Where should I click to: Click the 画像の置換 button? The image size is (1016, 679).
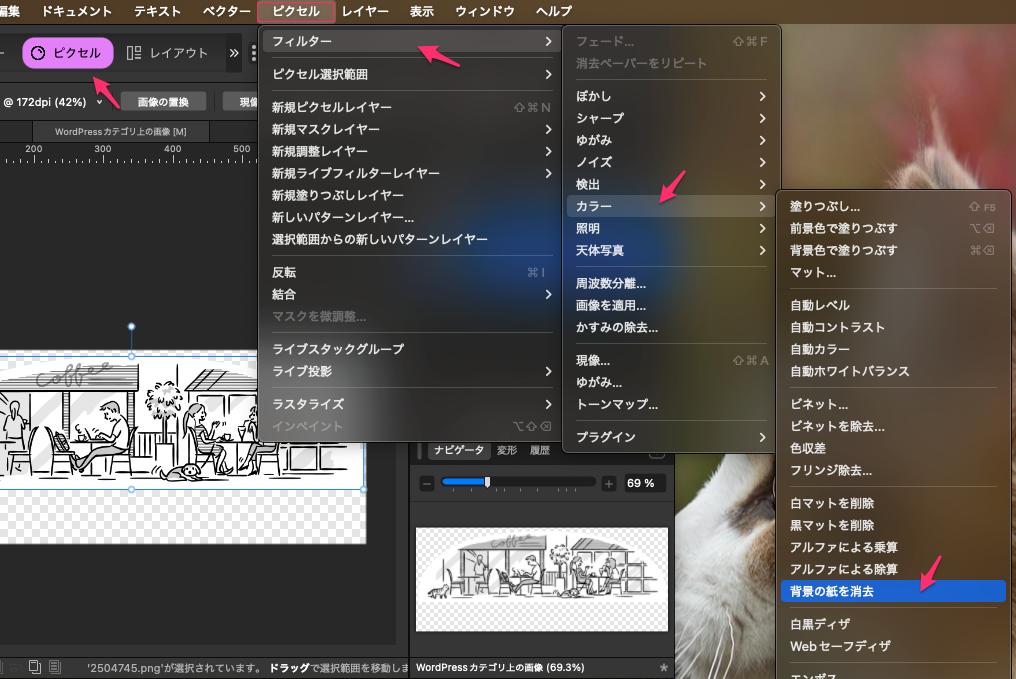click(164, 101)
